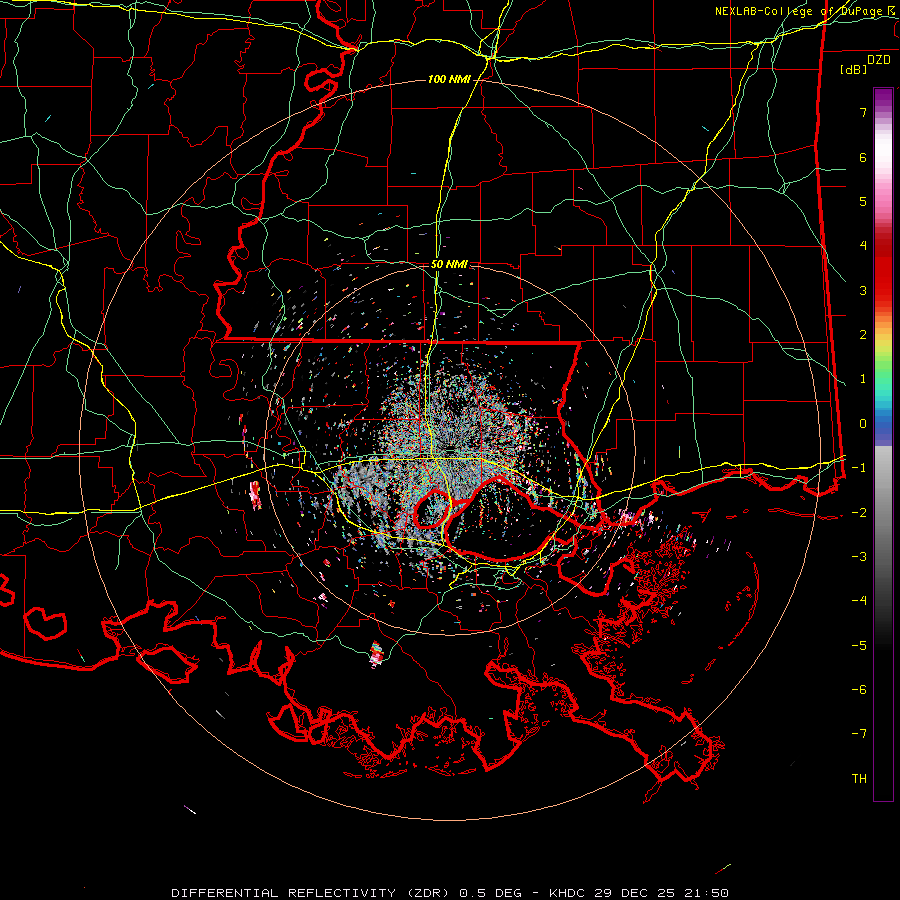Click the '-3' value on the color scale
This screenshot has width=900, height=900.
[x=859, y=556]
